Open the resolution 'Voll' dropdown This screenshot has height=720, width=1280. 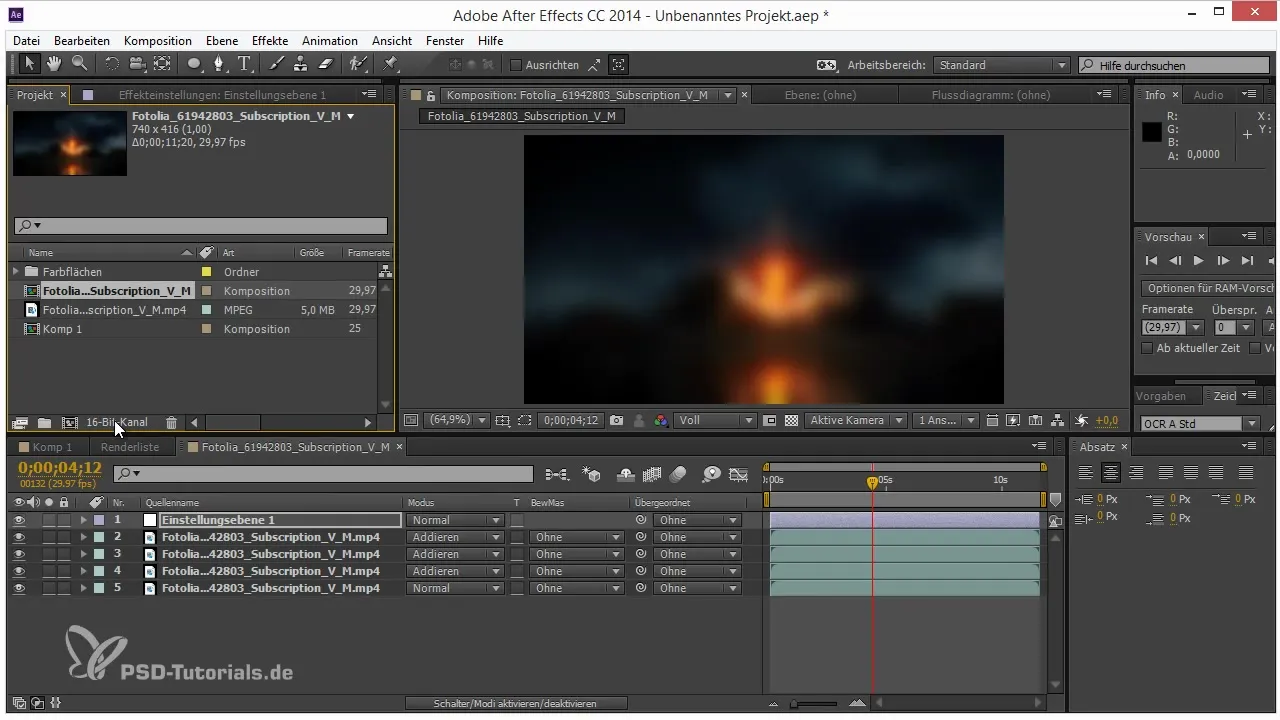tap(715, 421)
